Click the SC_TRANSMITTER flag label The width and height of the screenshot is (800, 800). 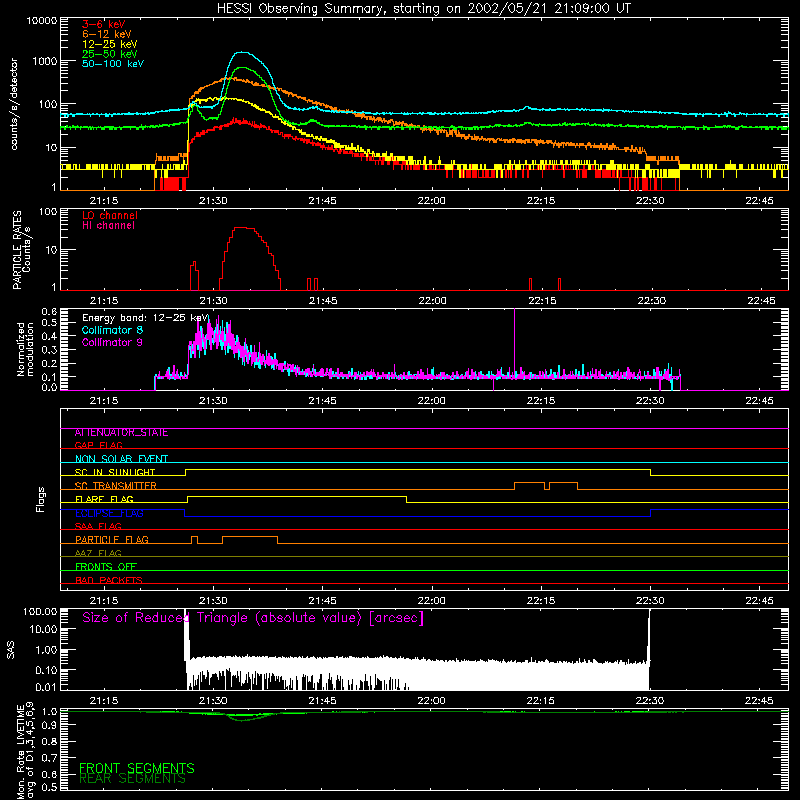(116, 486)
